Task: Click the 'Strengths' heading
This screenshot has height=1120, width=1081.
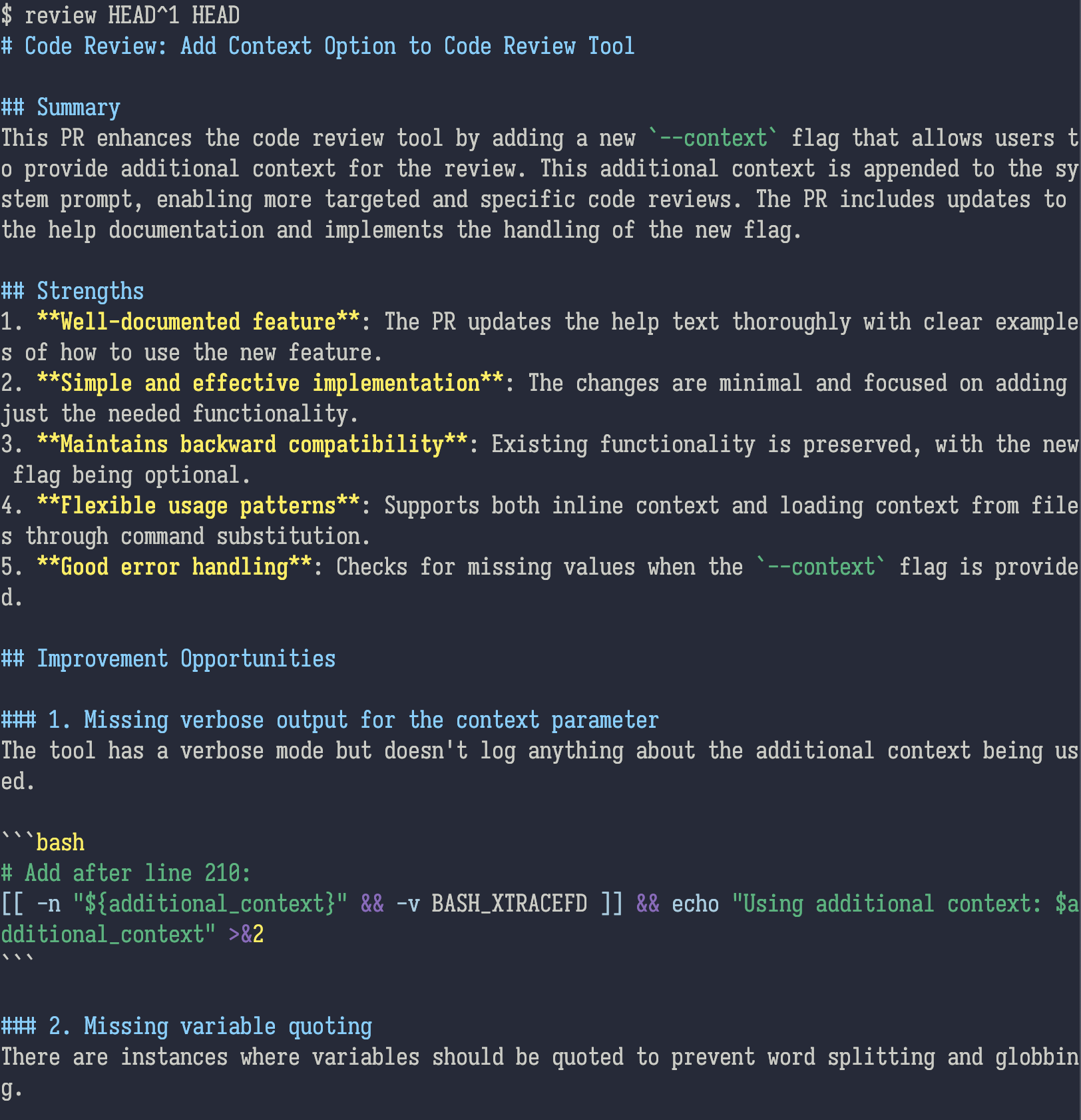Action: (90, 291)
